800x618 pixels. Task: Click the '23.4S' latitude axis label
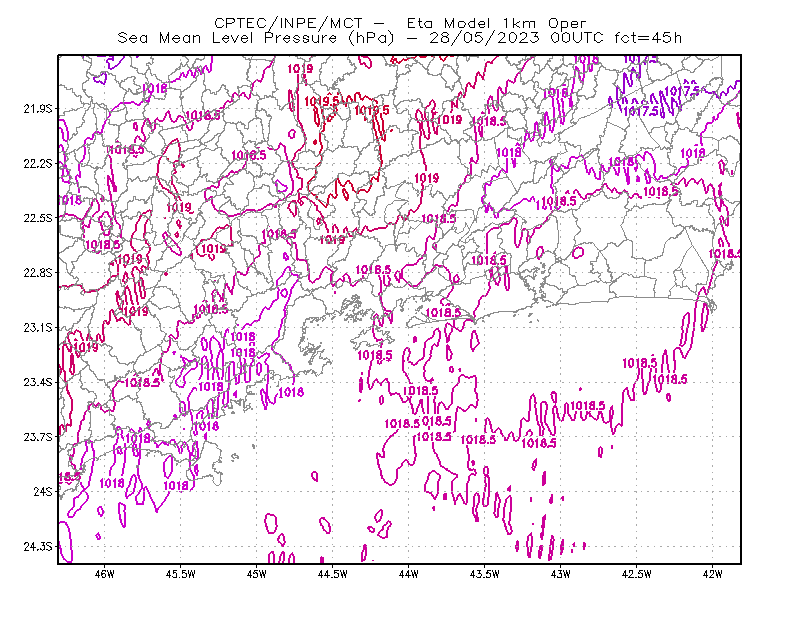(x=38, y=382)
